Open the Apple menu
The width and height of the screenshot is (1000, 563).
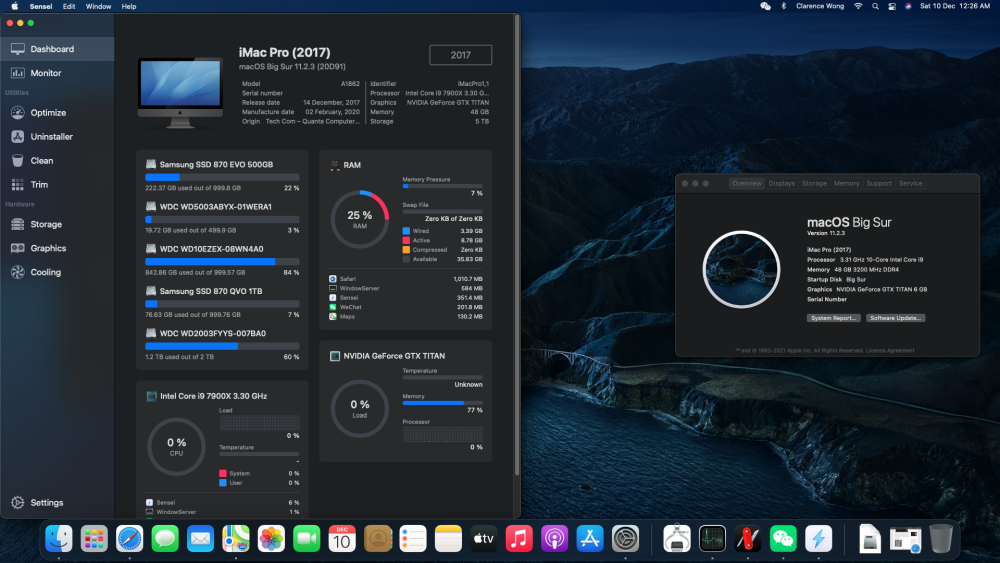click(14, 6)
